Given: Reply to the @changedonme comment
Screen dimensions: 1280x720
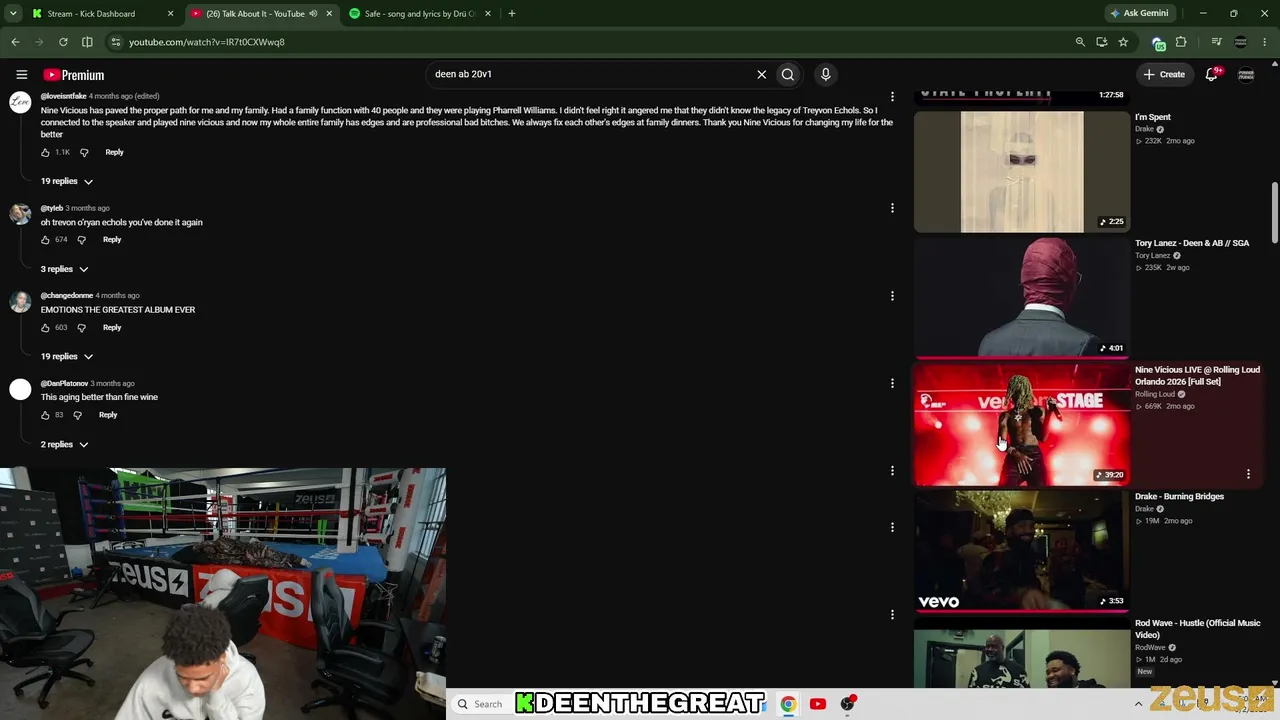Looking at the screenshot, I should 112,327.
